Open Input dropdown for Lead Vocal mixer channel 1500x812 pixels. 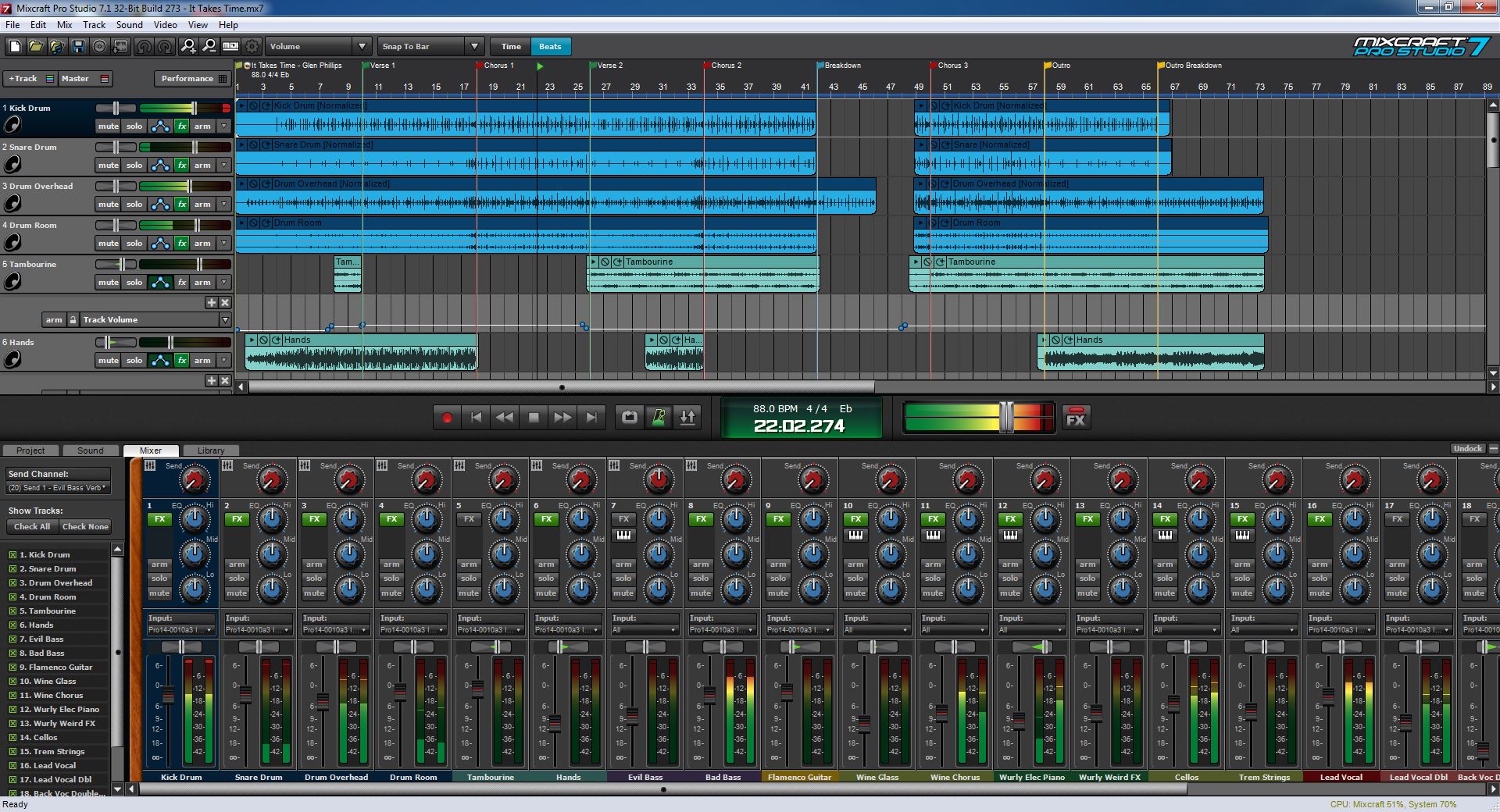point(1341,630)
